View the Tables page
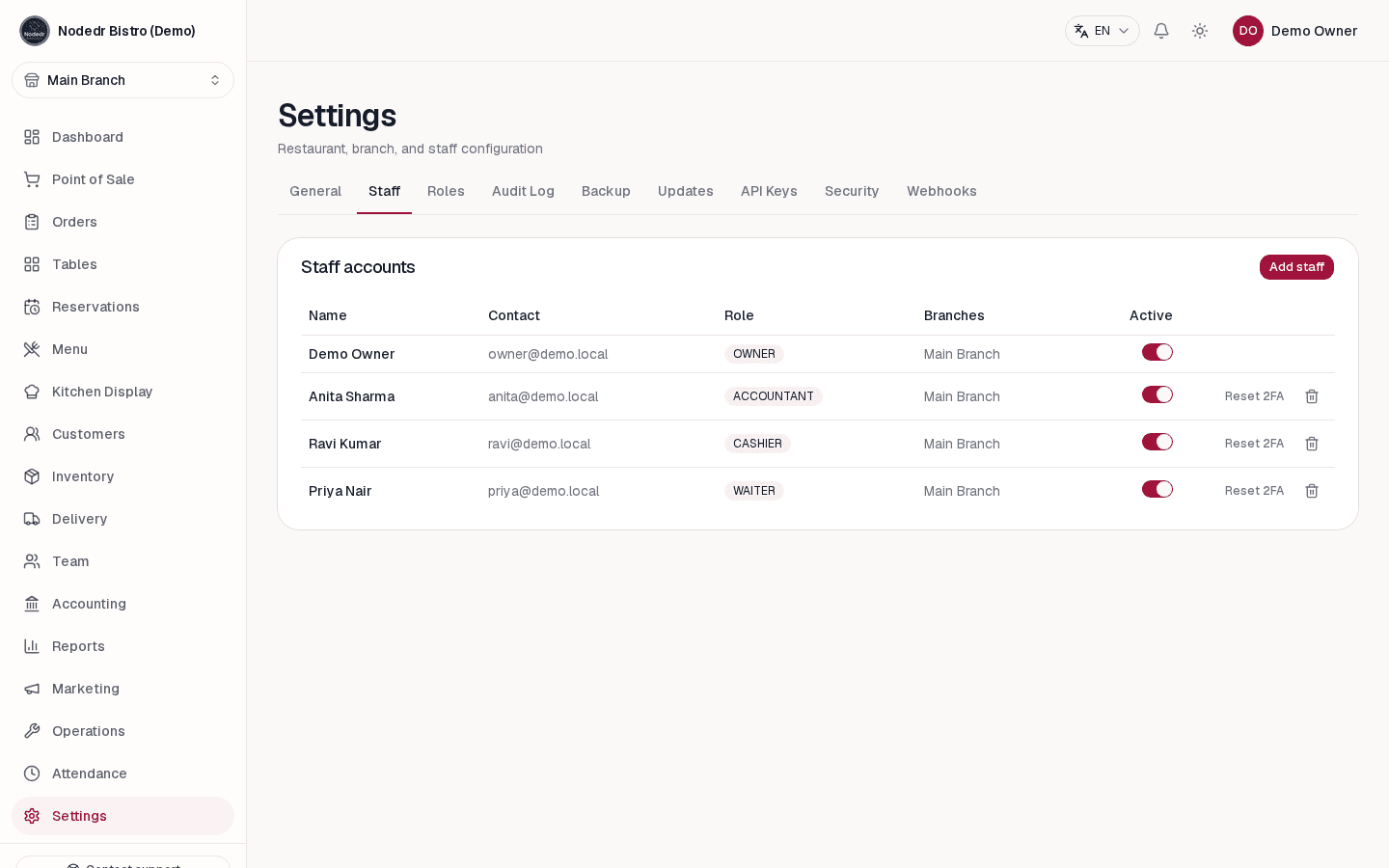The width and height of the screenshot is (1389, 868). [x=123, y=264]
